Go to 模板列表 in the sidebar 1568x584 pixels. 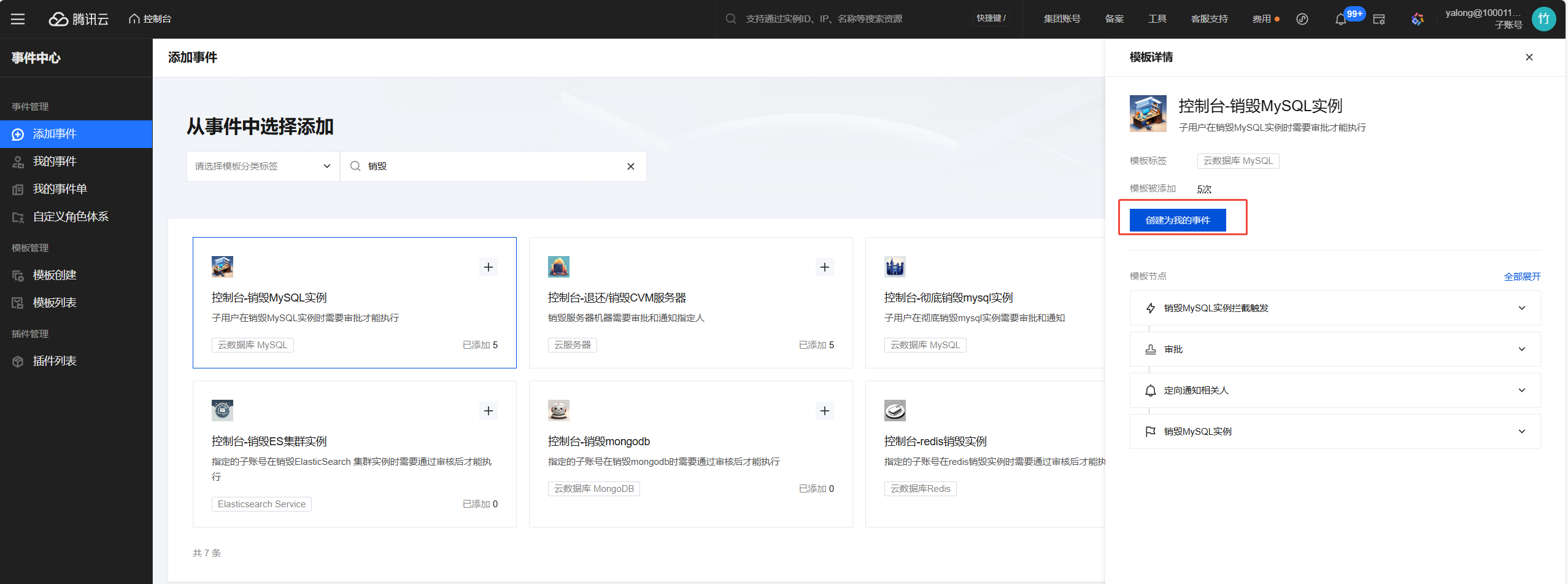(x=55, y=303)
